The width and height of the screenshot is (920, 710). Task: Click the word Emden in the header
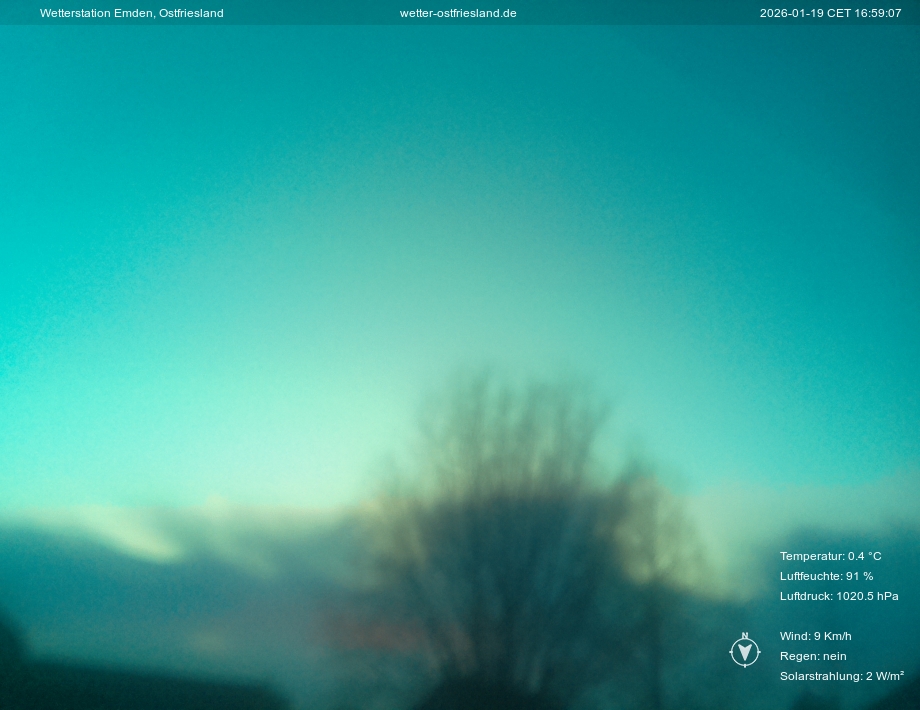[x=134, y=13]
